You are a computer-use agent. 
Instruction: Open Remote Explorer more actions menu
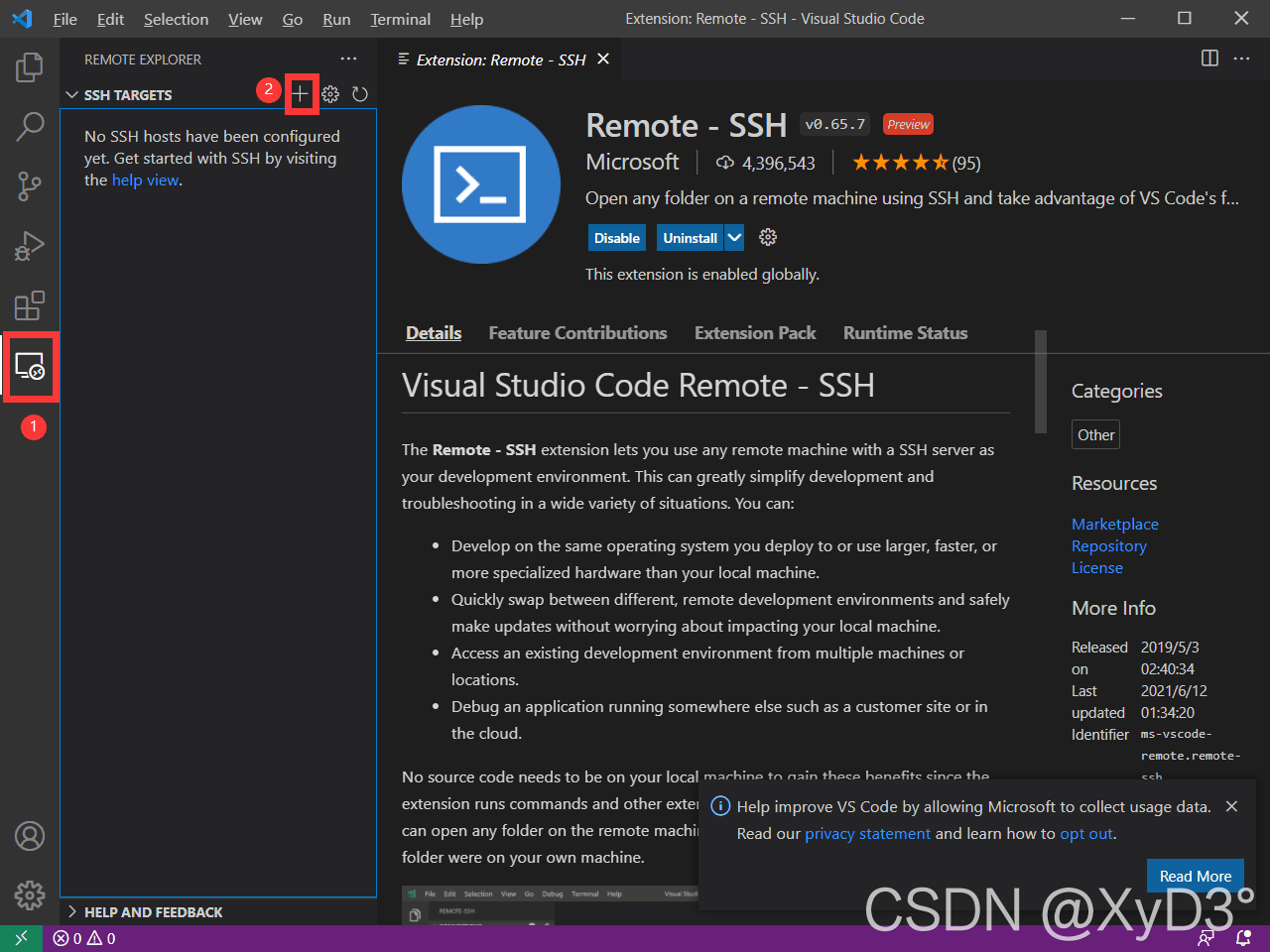pyautogui.click(x=348, y=59)
